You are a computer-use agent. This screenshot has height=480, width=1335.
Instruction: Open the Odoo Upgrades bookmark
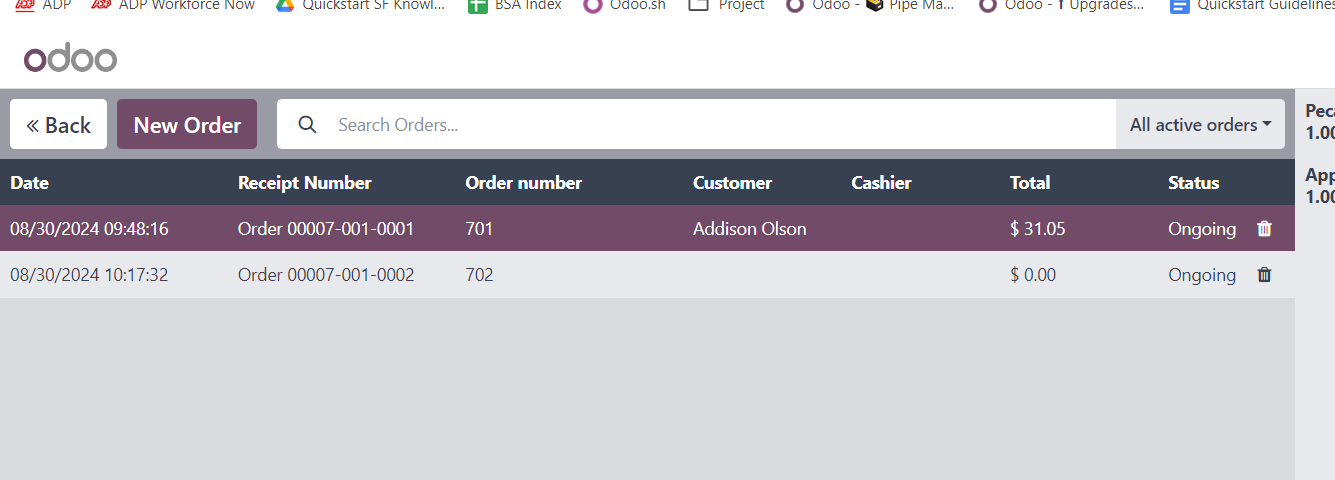[1062, 5]
